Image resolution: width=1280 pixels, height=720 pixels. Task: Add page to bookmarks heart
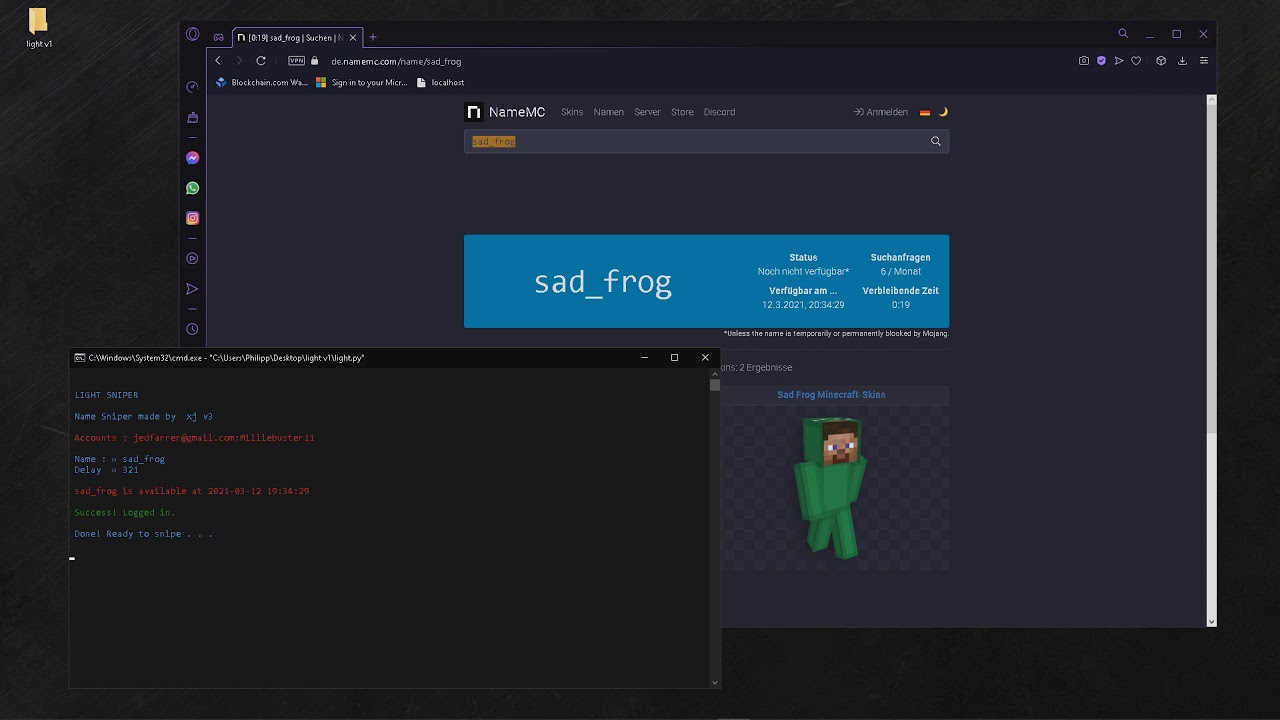[1136, 61]
